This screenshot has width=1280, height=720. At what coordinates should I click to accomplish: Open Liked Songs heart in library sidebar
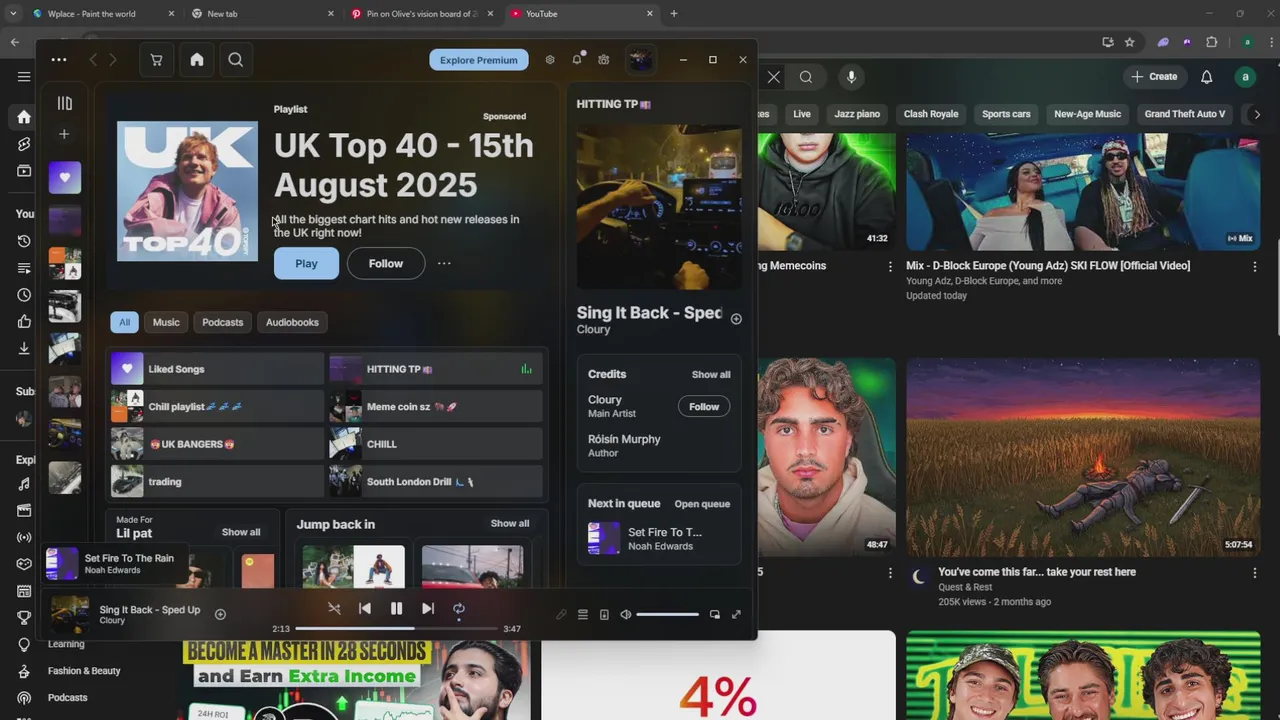point(65,177)
